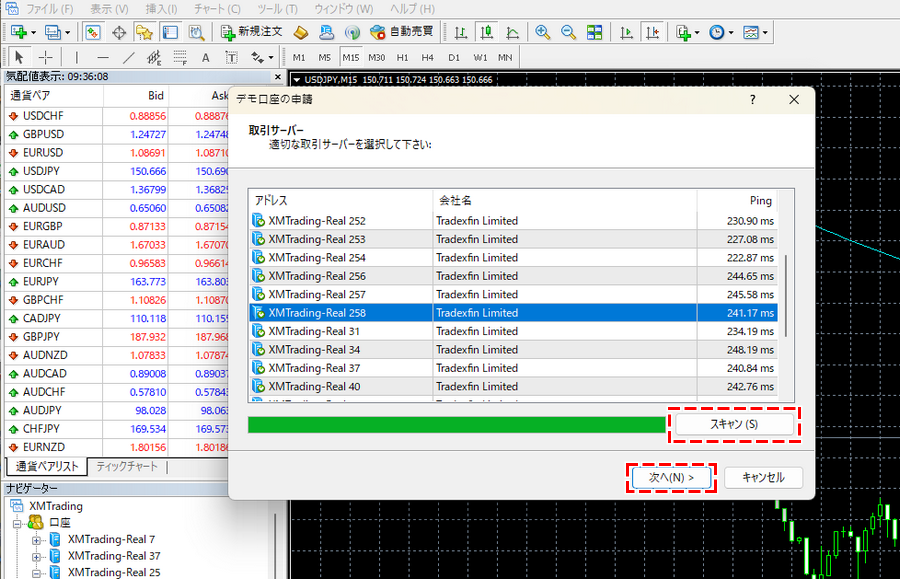Click the green server scan progress bar
The width and height of the screenshot is (900, 579).
coord(457,425)
